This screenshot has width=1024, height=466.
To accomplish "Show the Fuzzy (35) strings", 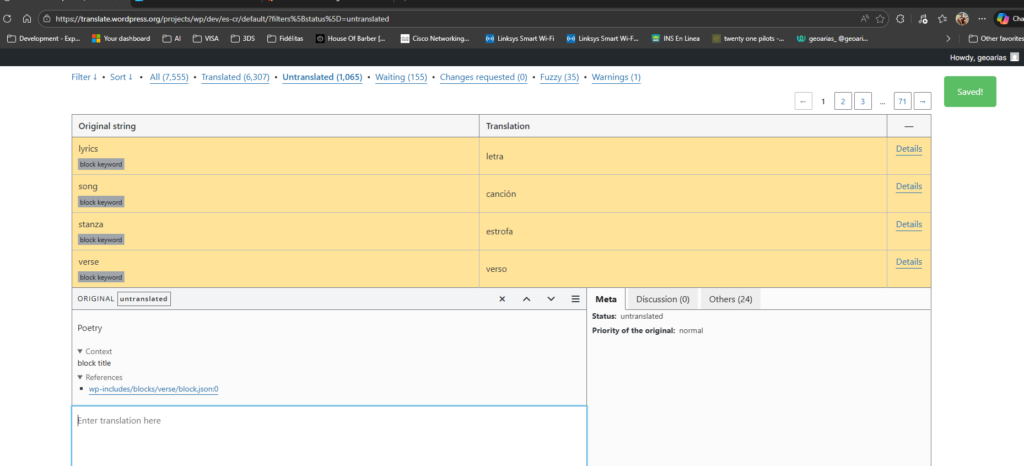I will click(x=559, y=77).
